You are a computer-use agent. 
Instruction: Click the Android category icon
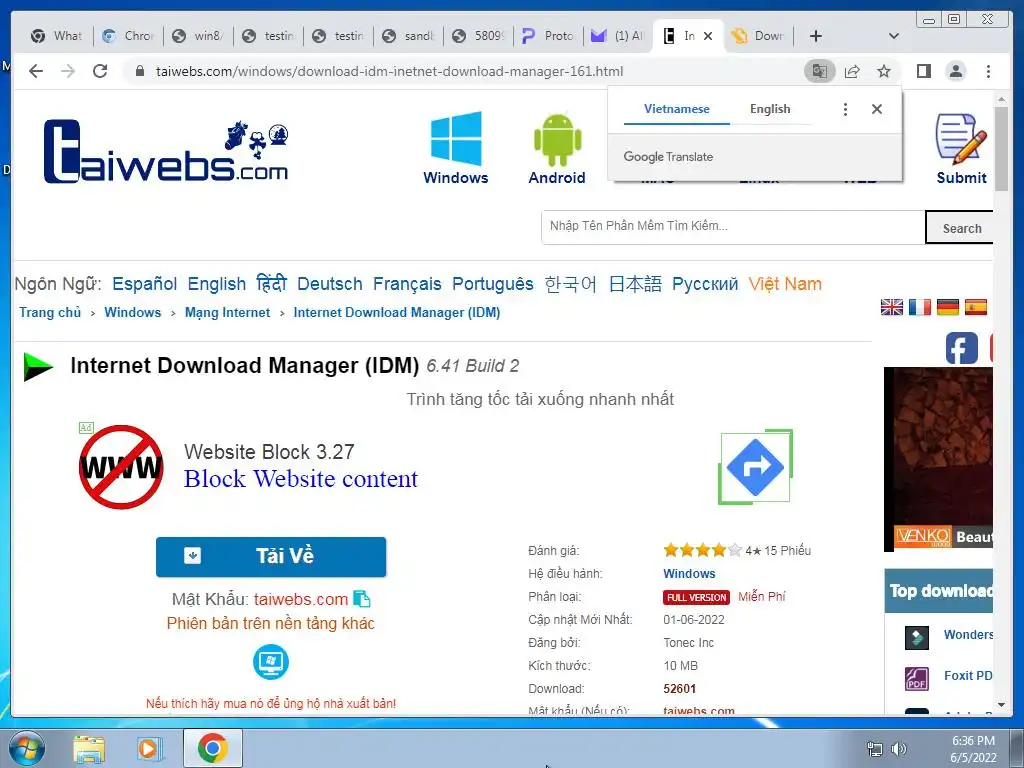tap(556, 148)
